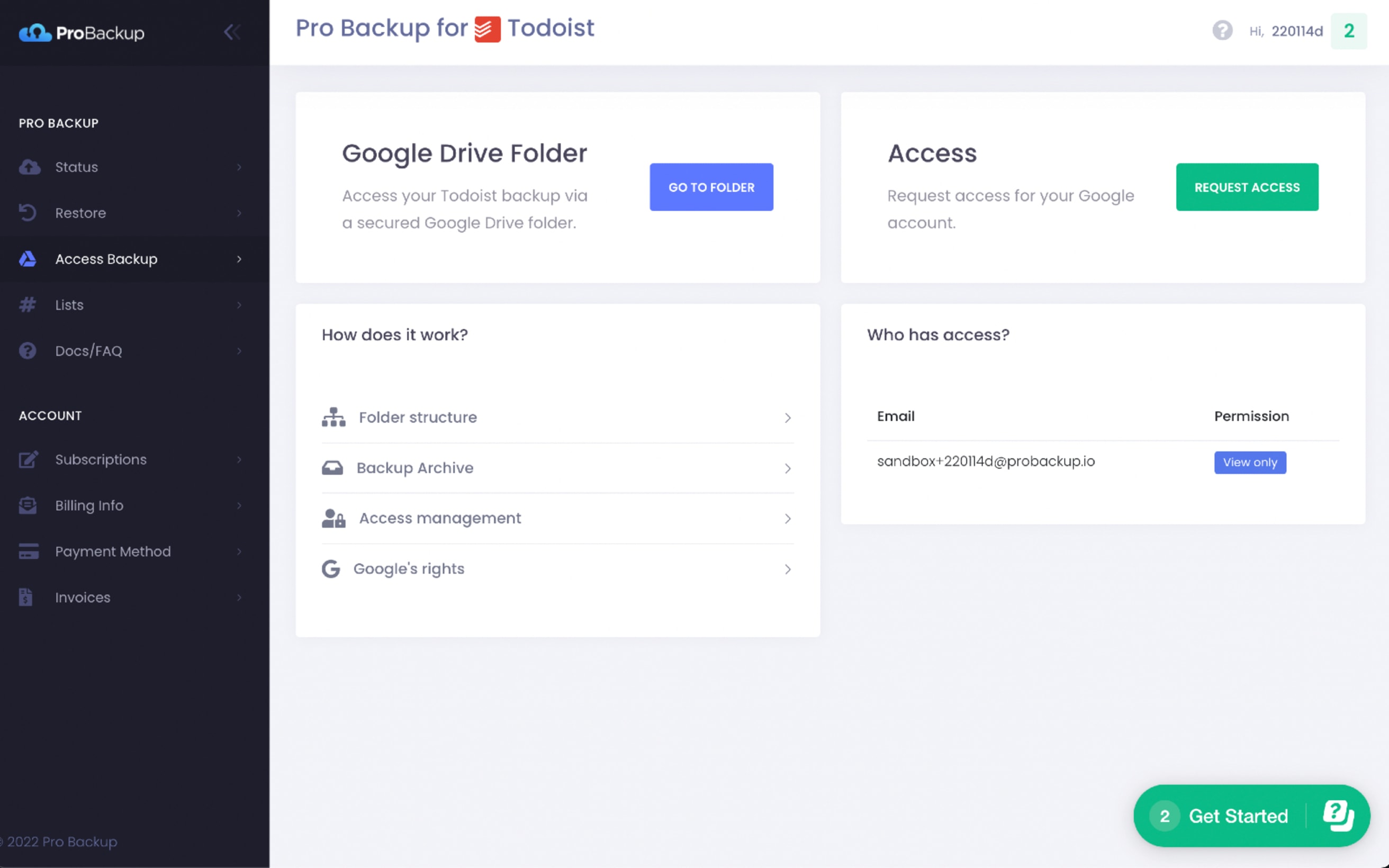Collapse the sidebar with the double chevron
The image size is (1389, 868).
click(x=232, y=33)
